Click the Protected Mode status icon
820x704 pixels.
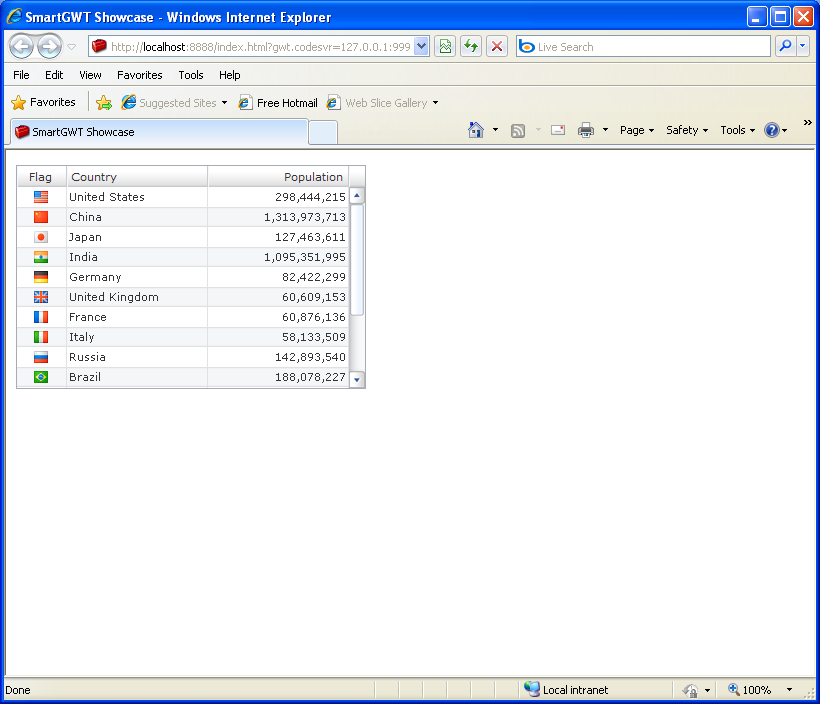690,690
